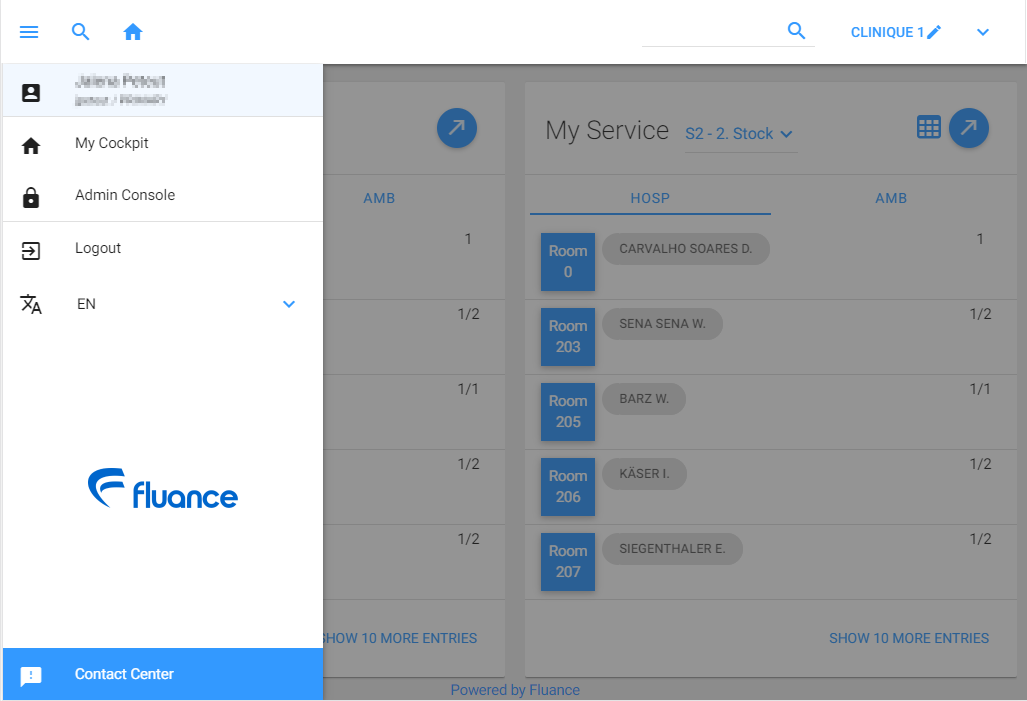Screen dimensions: 1027x701
Task: Open My Cockpit from the drawer
Action: coord(112,144)
